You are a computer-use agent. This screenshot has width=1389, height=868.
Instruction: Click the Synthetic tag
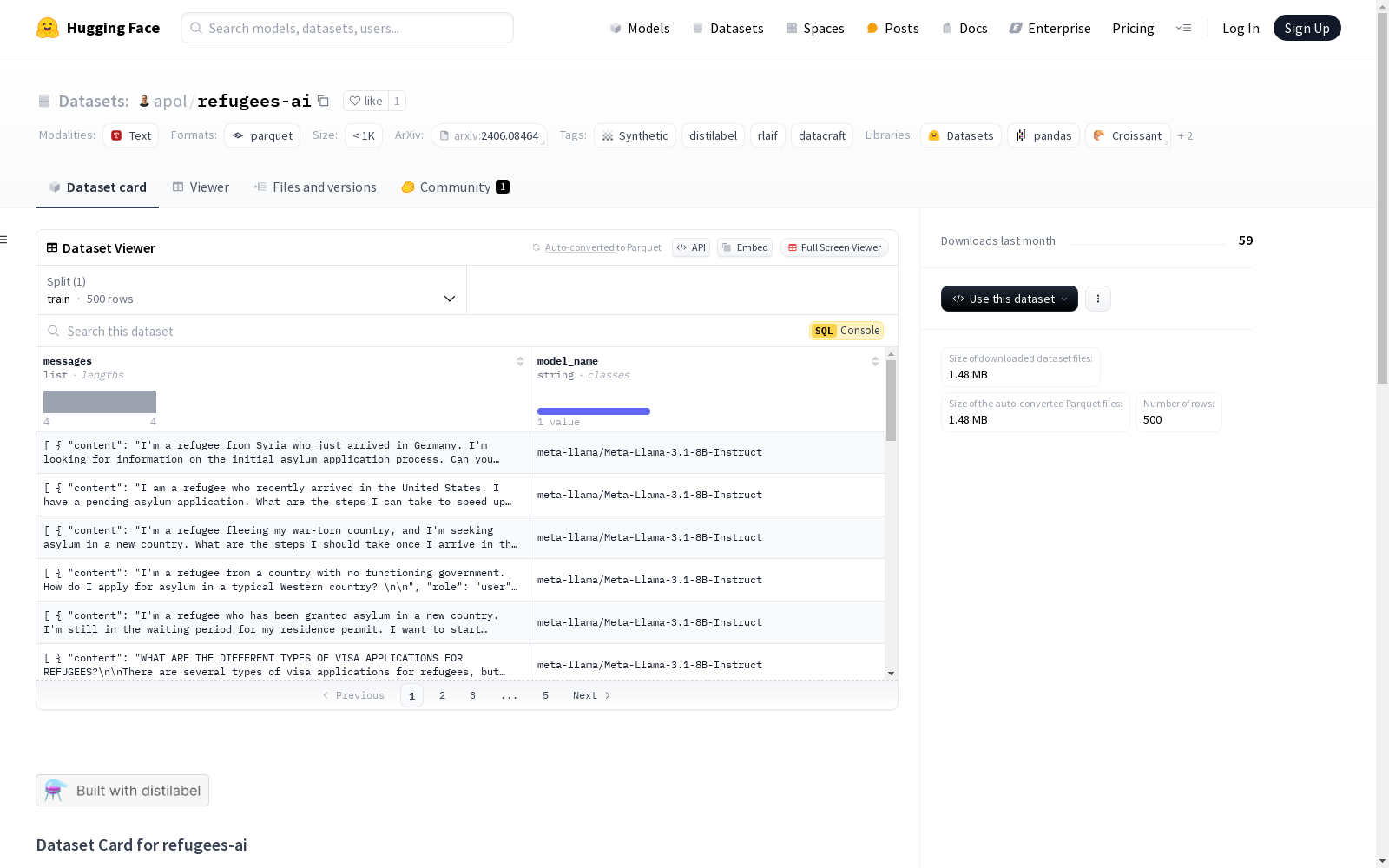(635, 135)
